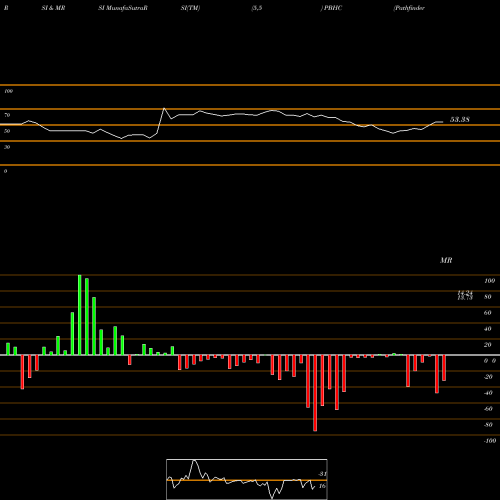Click the '-31' value in mini chart

click(322, 474)
